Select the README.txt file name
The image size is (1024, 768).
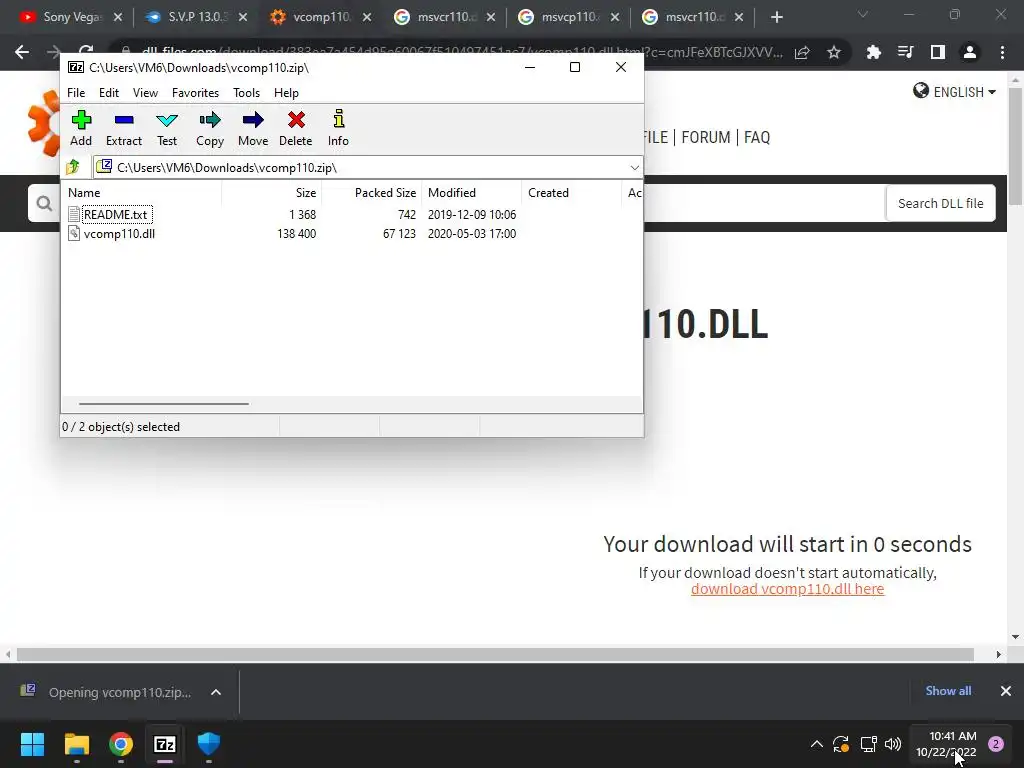click(x=116, y=214)
